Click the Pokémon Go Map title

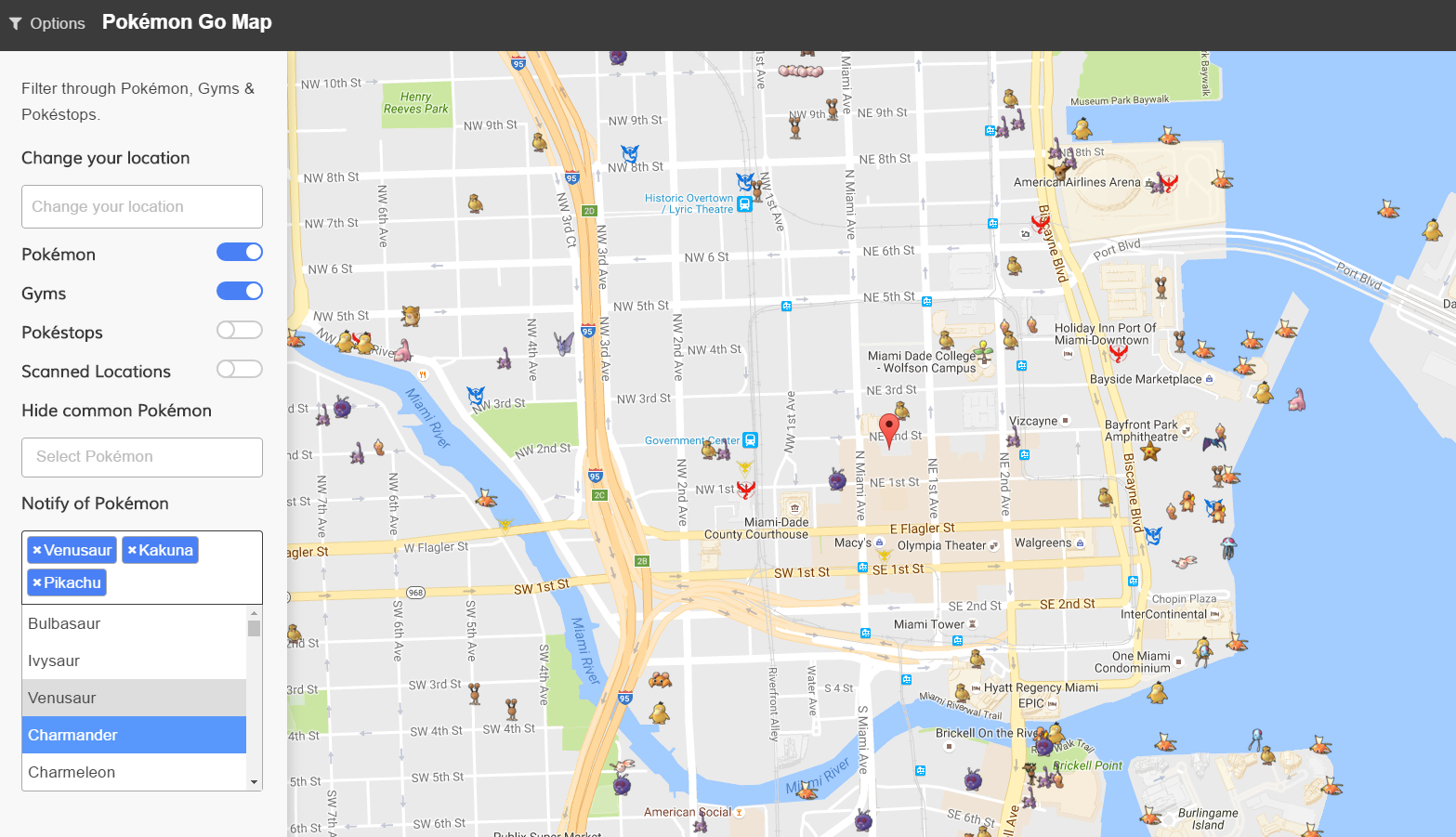tap(186, 21)
